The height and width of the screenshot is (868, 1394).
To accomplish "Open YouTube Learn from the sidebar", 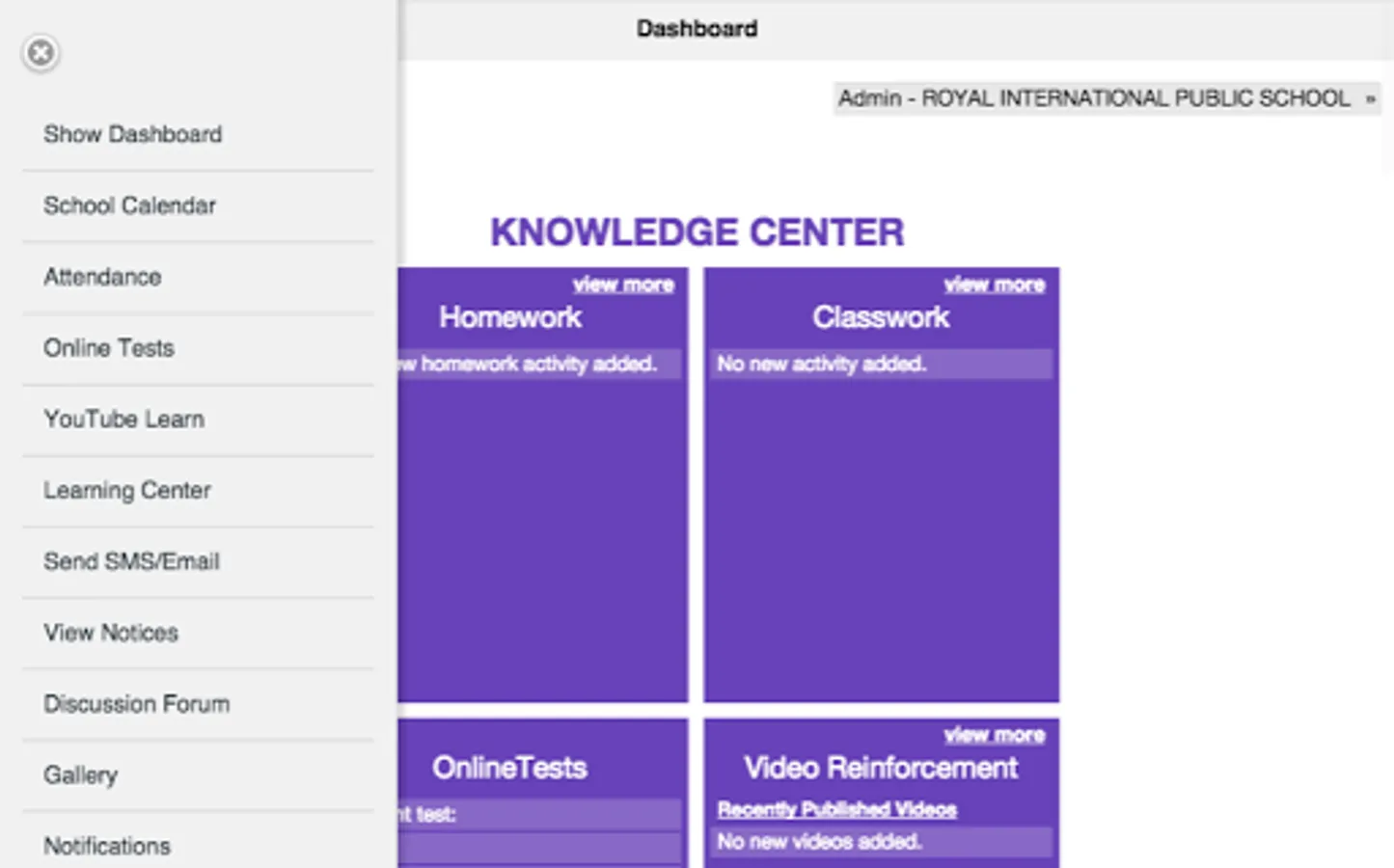I will click(123, 420).
